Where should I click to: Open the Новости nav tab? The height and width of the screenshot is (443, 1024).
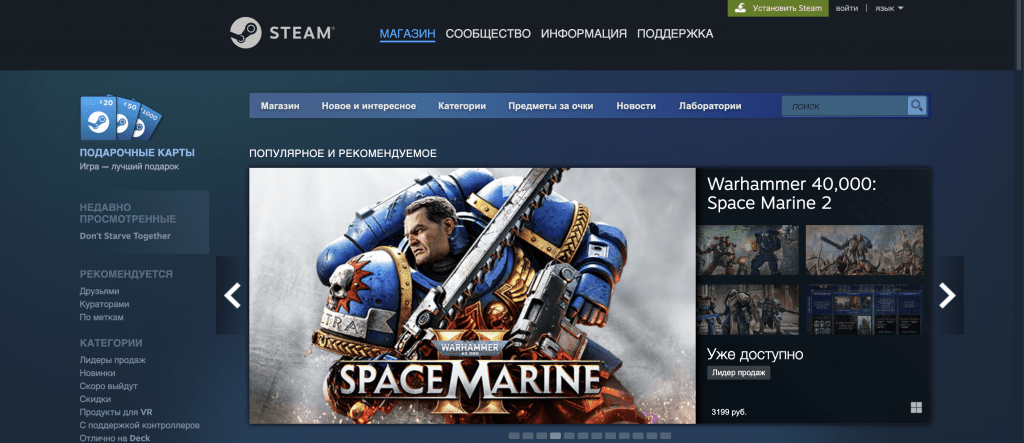636,106
